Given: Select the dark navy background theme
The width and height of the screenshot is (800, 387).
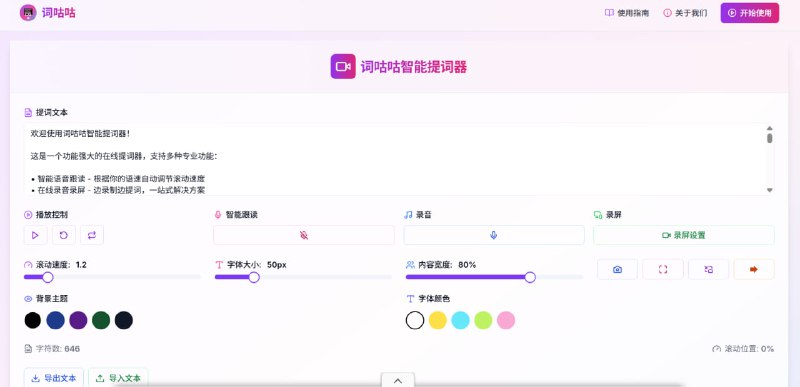Looking at the screenshot, I should click(124, 320).
